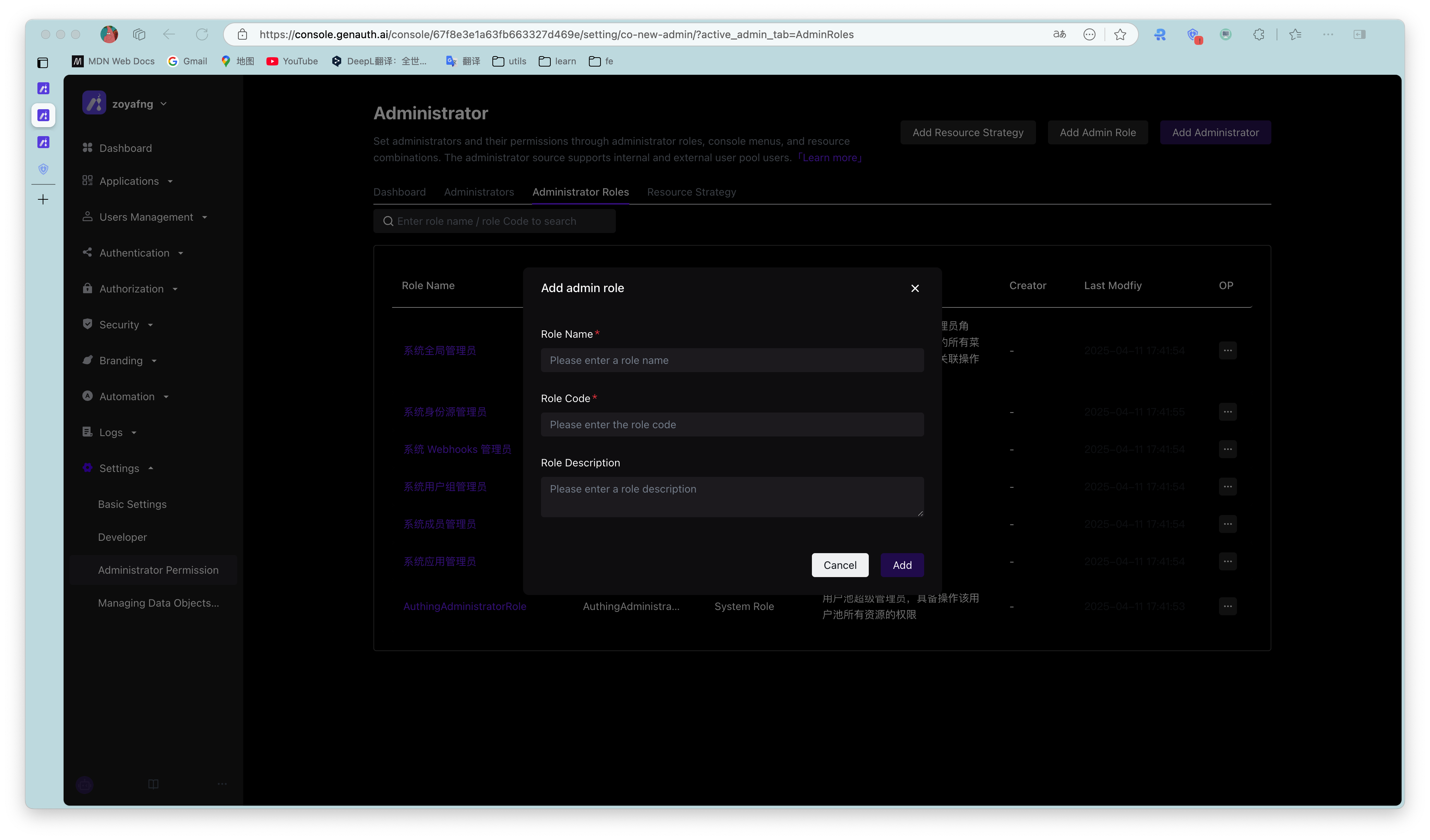Open Managing Data Objects submenu item
Screen dimensions: 1430x840
point(158,603)
